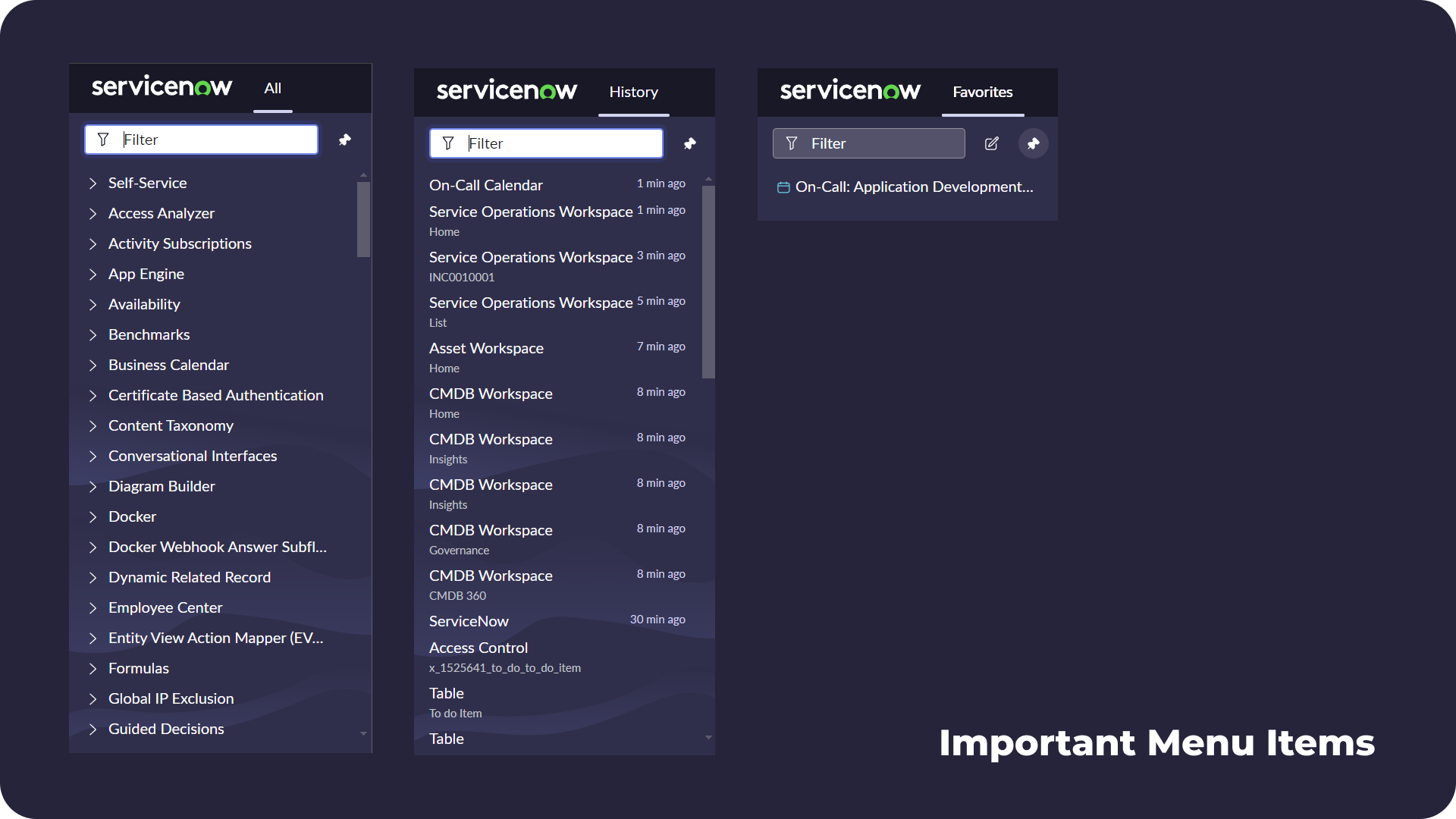Open Service Operations Workspace List entry

pos(557,312)
